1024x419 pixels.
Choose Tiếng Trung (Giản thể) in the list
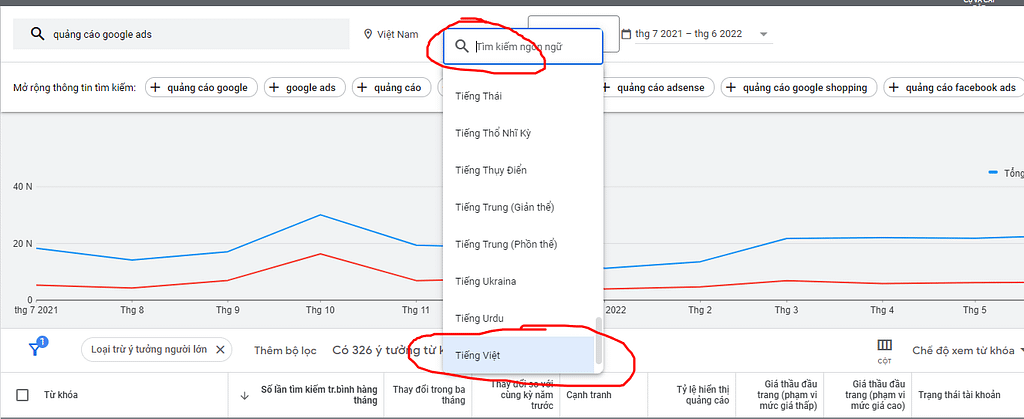pos(519,207)
